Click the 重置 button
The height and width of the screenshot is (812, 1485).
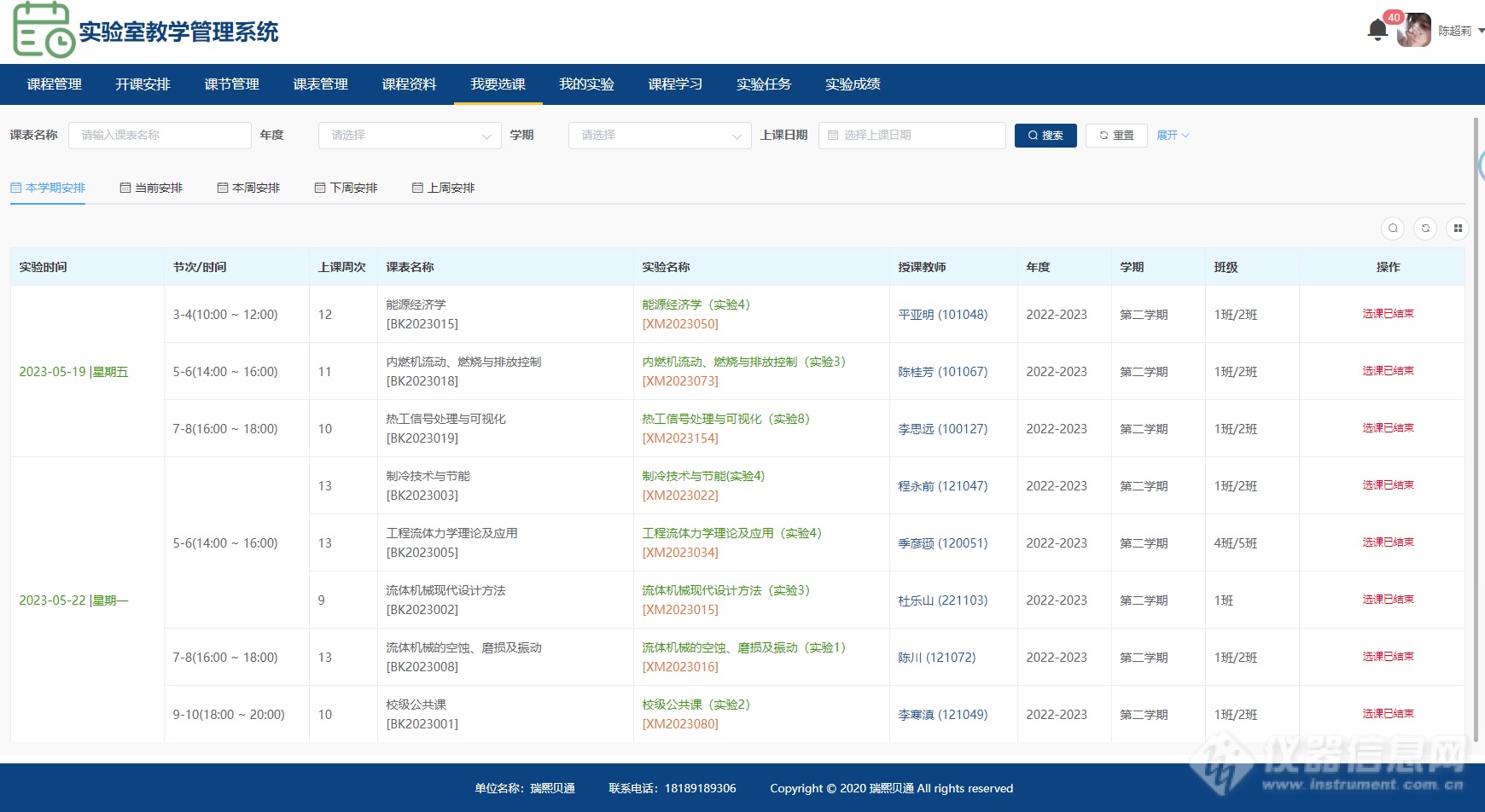pos(1116,136)
